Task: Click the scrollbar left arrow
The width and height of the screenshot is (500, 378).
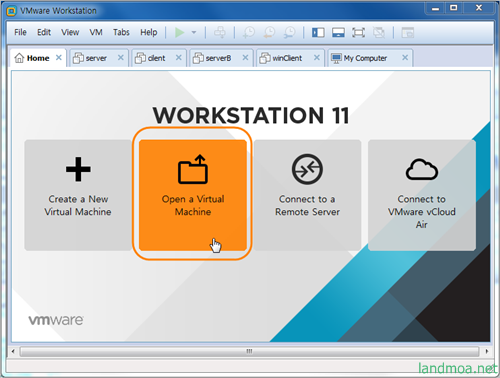Action: pyautogui.click(x=13, y=351)
